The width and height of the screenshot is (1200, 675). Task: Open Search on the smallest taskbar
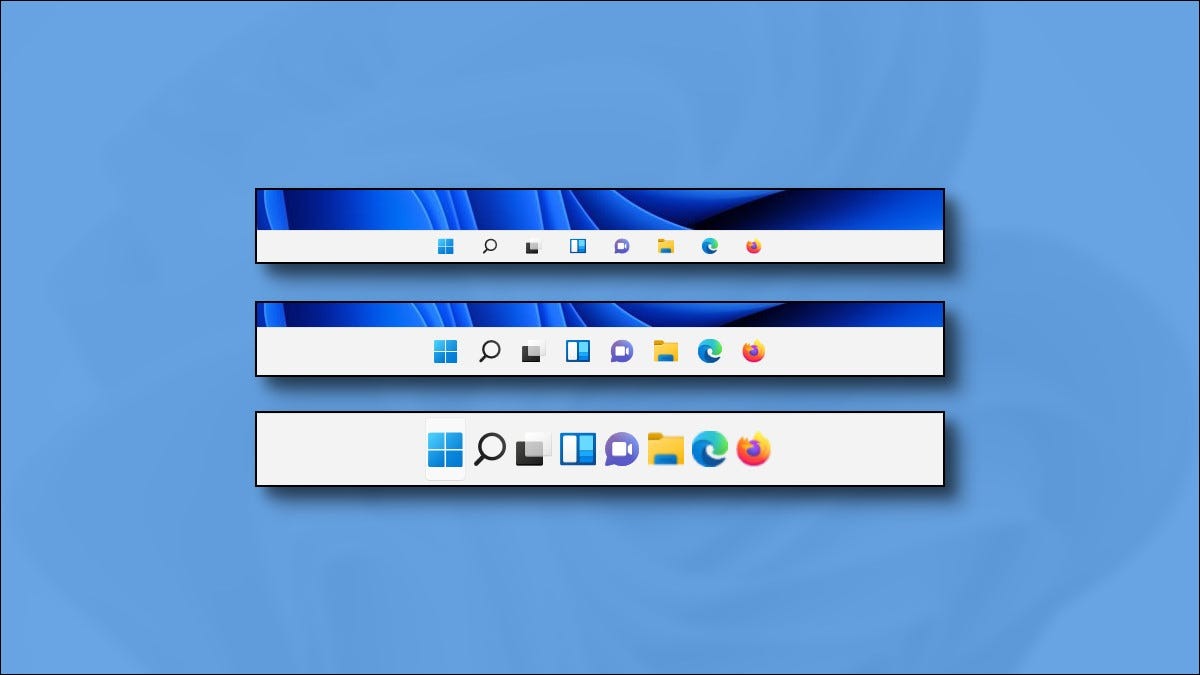[489, 247]
